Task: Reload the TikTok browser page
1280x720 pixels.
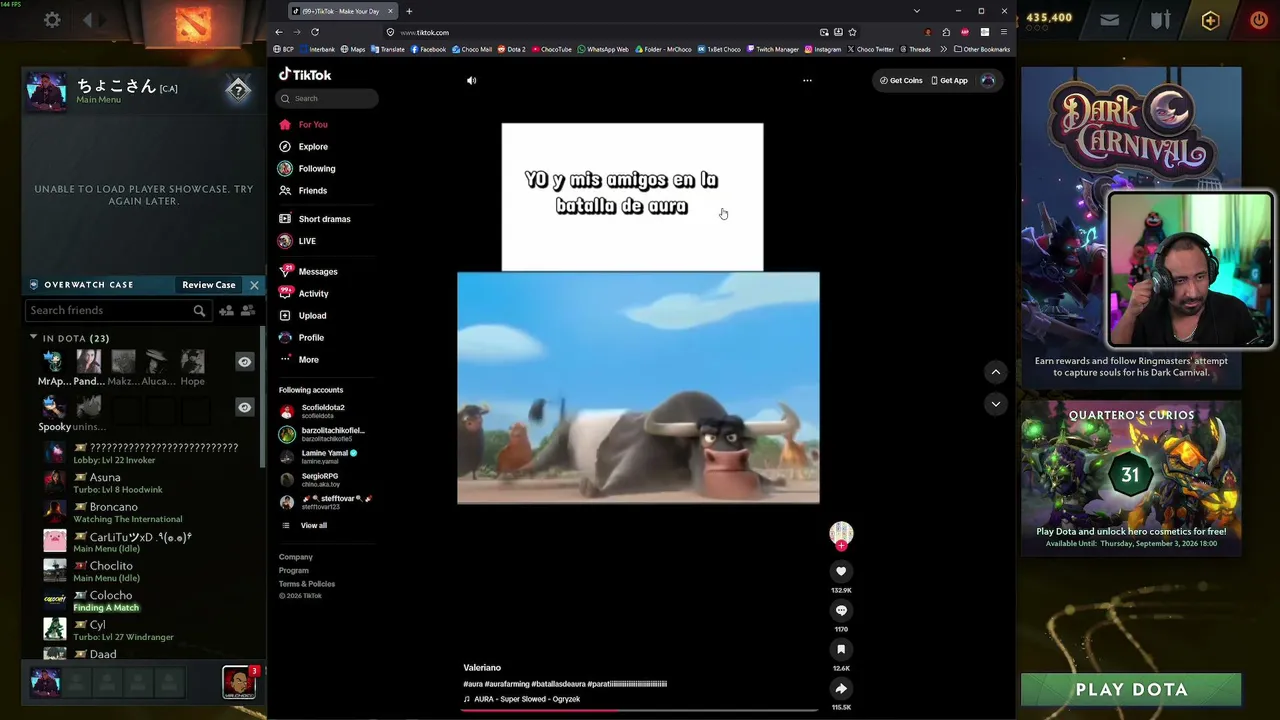Action: (x=315, y=32)
